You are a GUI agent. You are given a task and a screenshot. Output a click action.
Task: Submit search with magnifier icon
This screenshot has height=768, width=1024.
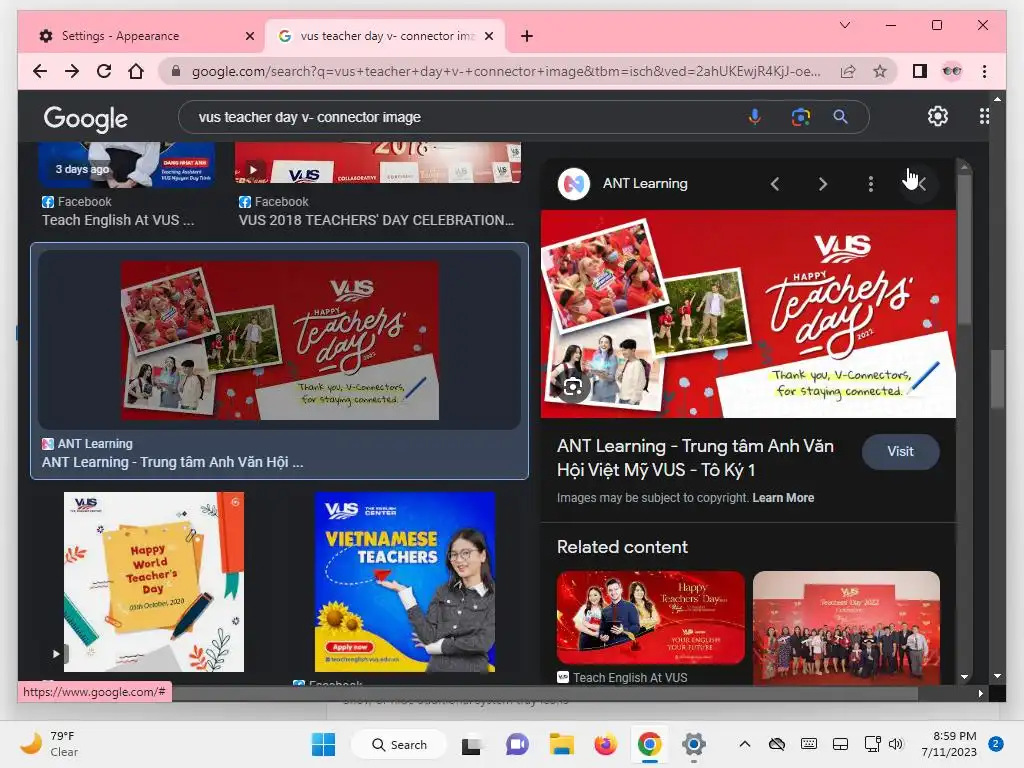tap(840, 117)
